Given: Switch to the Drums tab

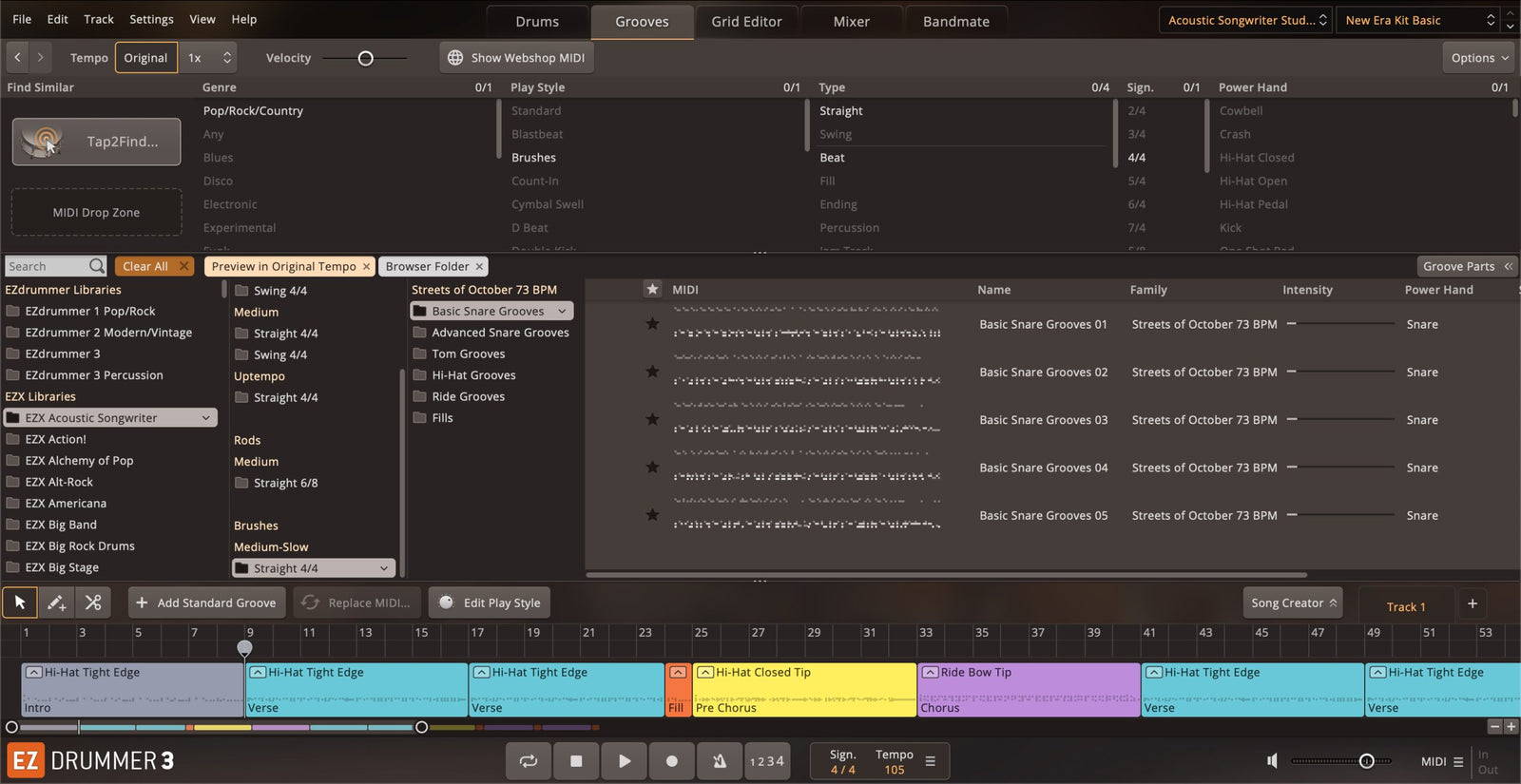Looking at the screenshot, I should [x=537, y=21].
